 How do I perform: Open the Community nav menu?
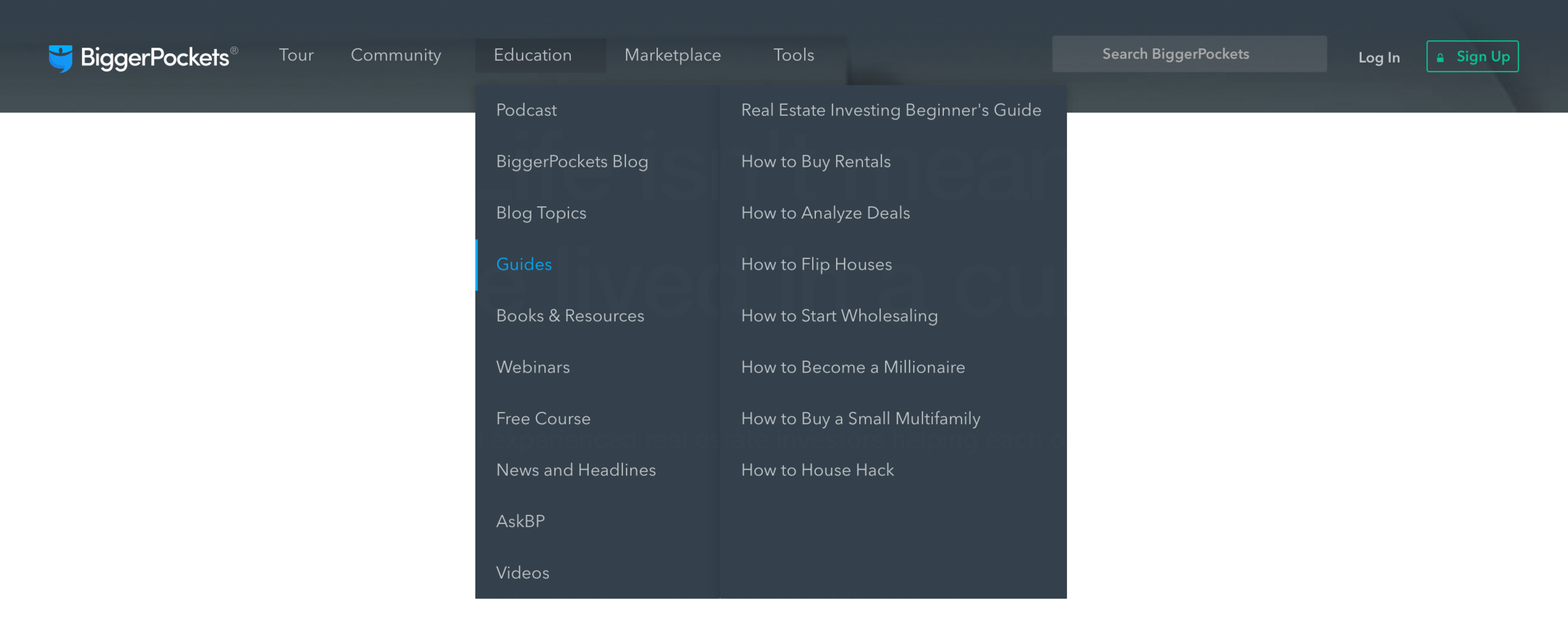[396, 56]
